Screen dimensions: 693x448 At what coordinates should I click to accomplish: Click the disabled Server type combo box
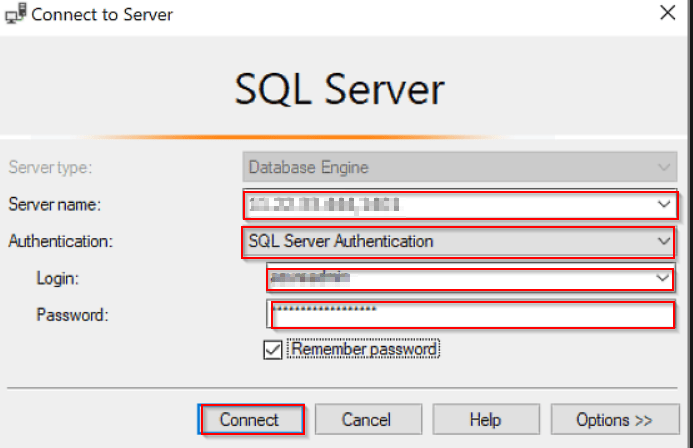pyautogui.click(x=460, y=167)
